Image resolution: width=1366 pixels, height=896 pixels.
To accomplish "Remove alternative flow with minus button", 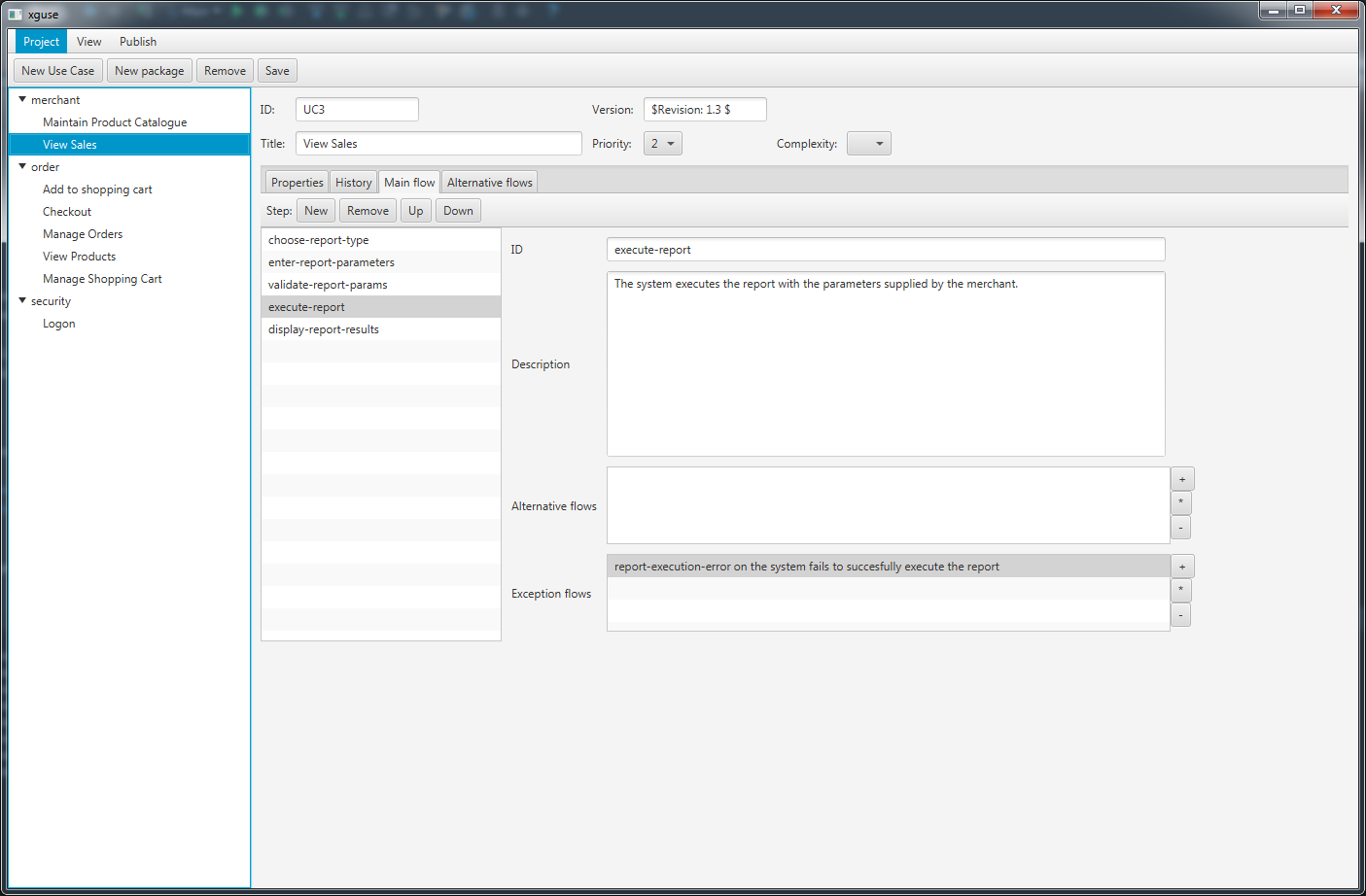I will 1181,528.
